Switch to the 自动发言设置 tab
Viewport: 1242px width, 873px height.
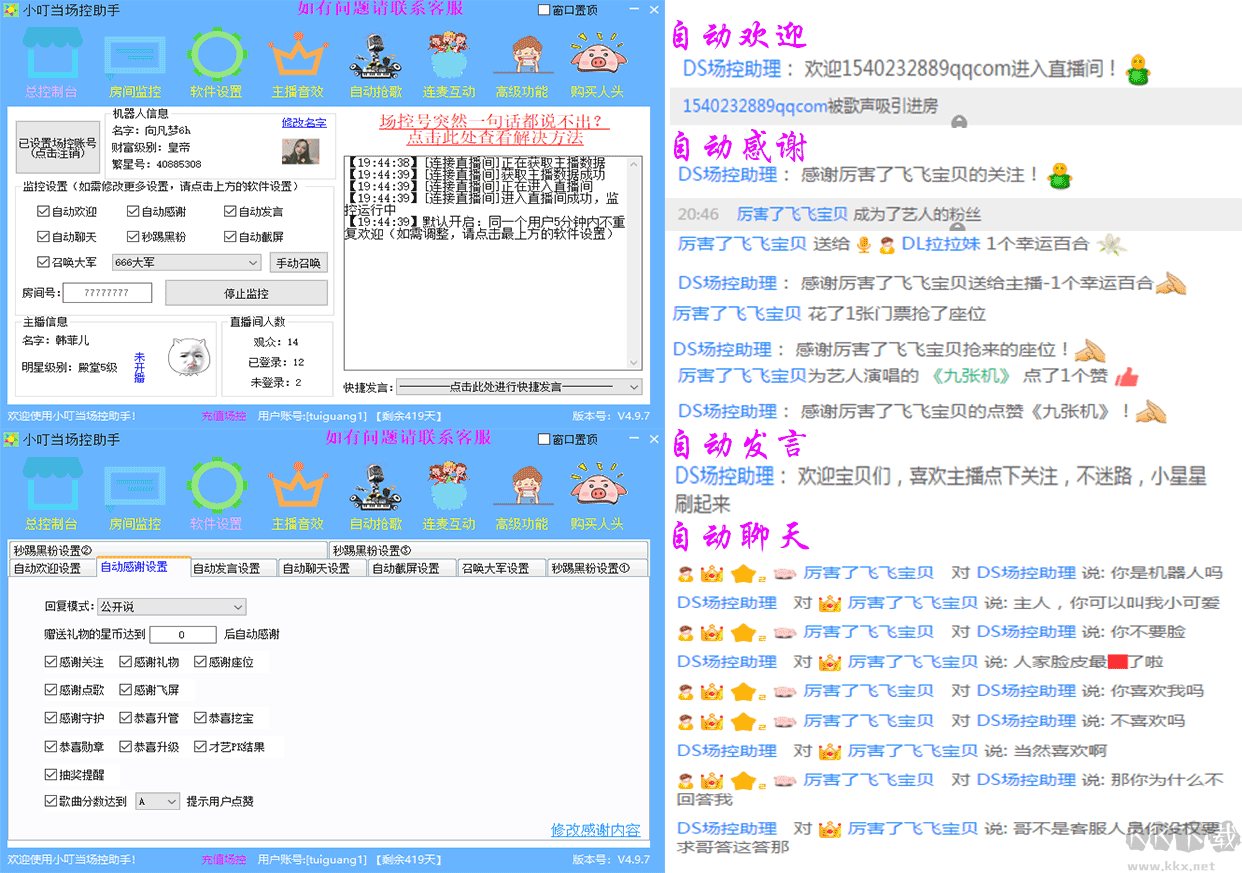pos(233,568)
